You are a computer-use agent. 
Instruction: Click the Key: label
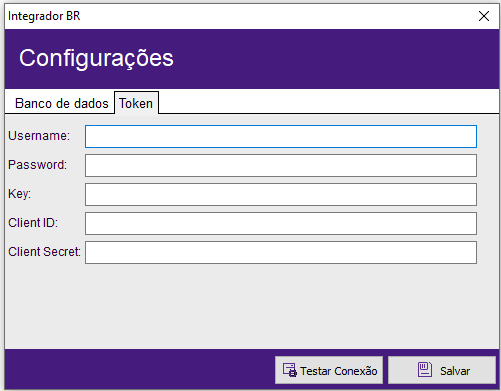[19, 194]
